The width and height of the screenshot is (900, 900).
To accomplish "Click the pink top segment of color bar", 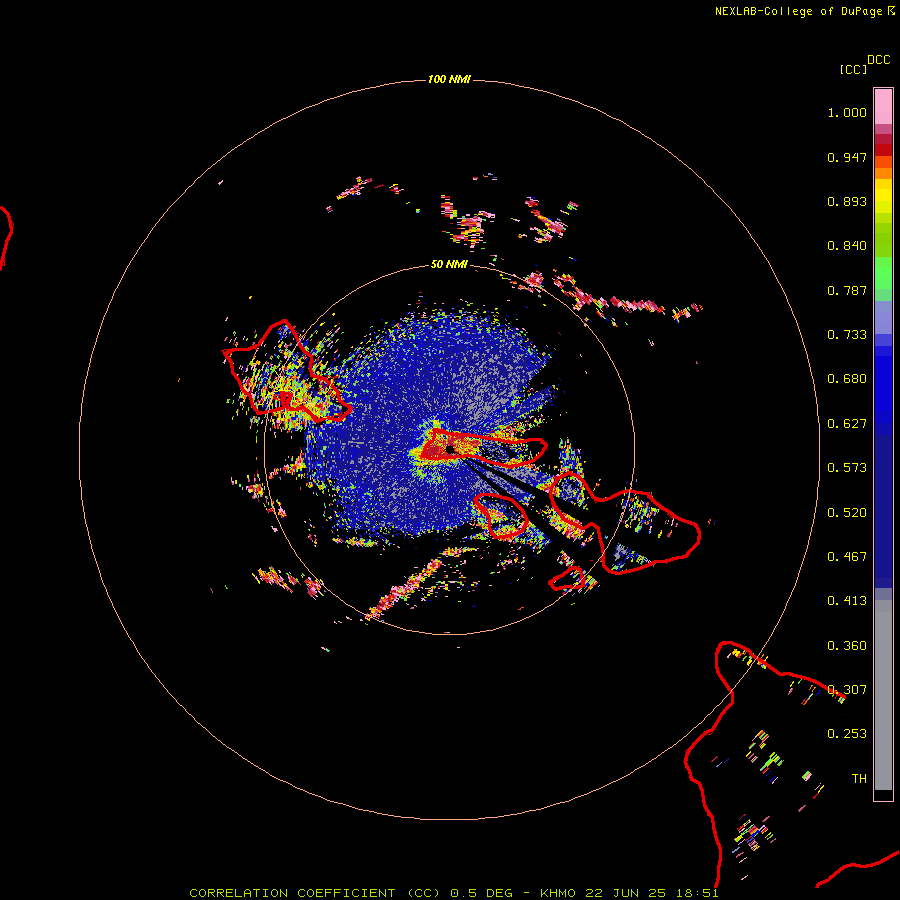I will tap(883, 107).
